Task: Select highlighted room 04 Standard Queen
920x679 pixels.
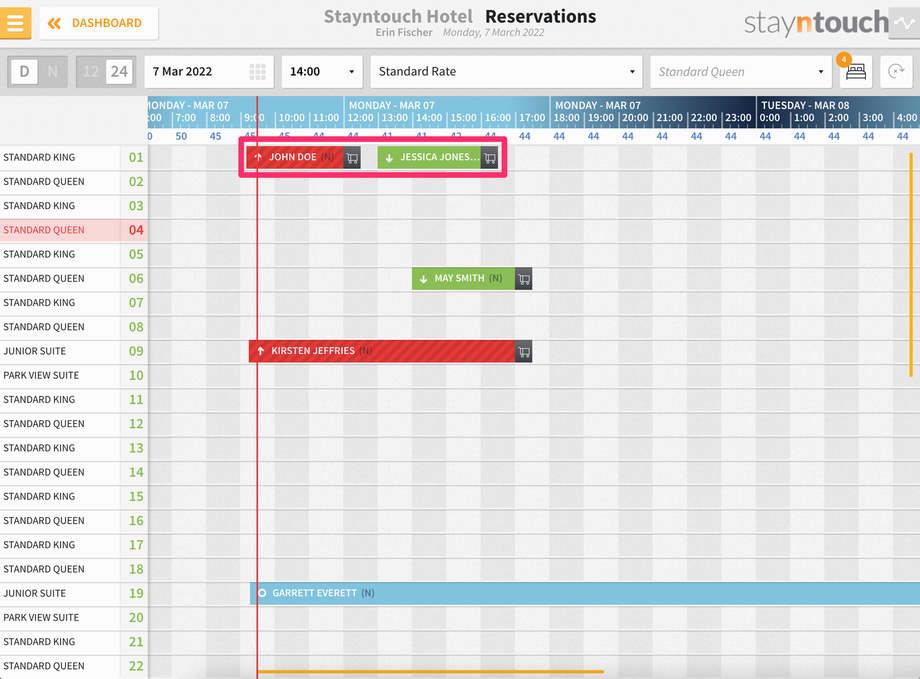Action: pyautogui.click(x=73, y=230)
